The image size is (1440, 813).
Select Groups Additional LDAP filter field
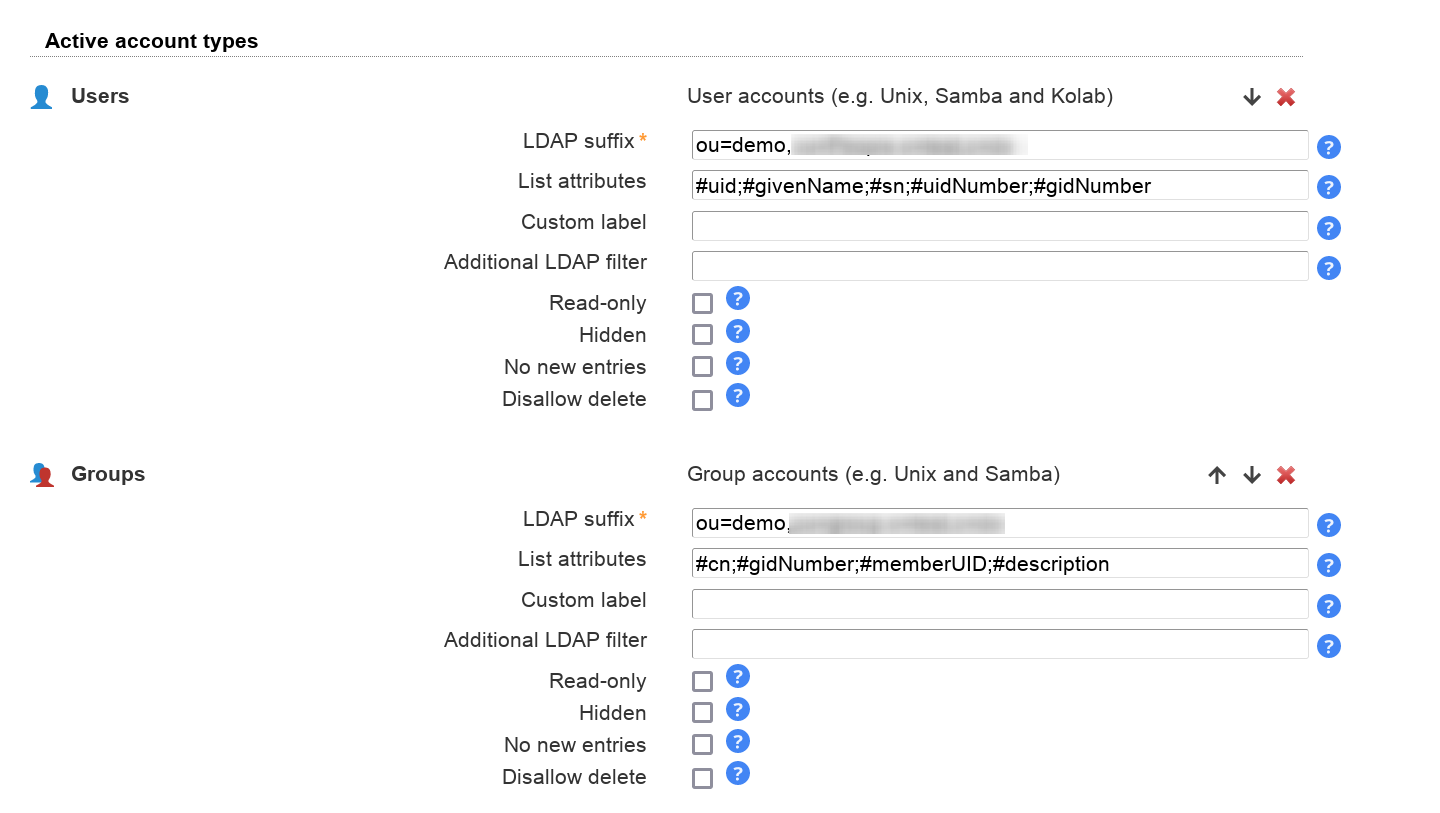point(999,644)
